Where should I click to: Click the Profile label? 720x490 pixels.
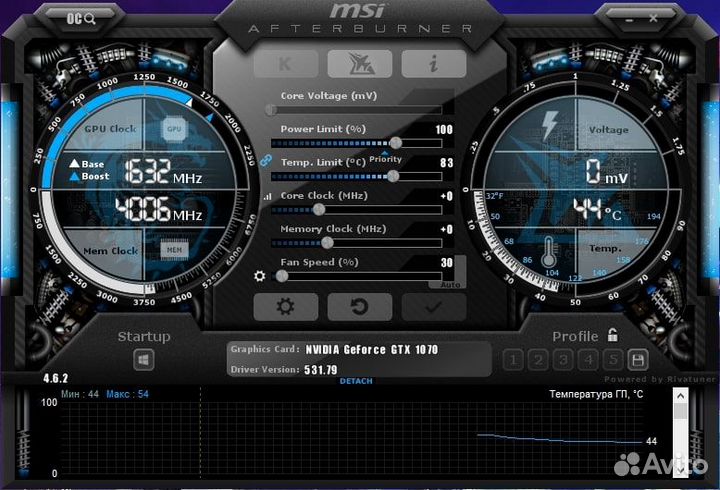click(575, 337)
